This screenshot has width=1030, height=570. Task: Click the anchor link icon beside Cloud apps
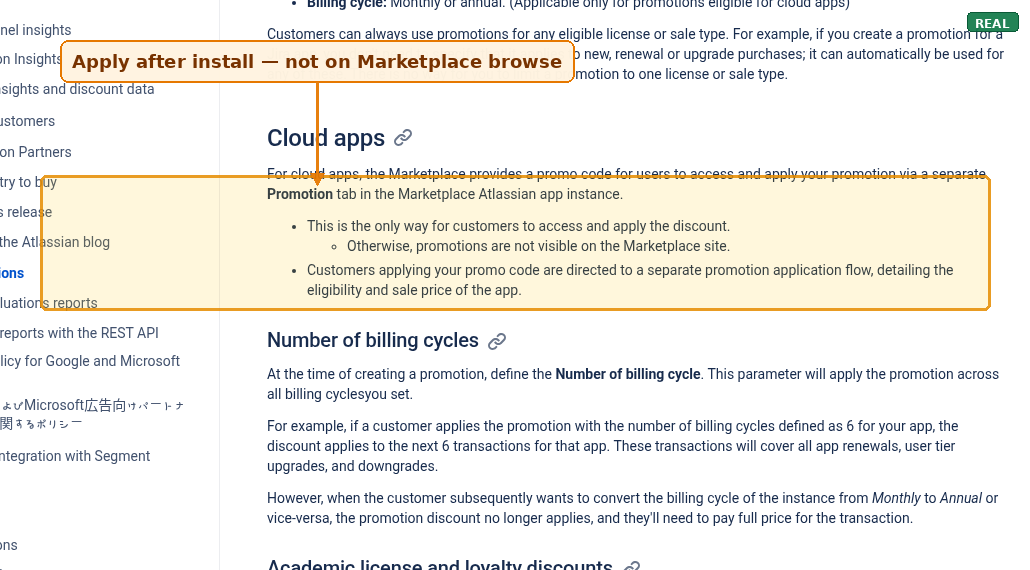tap(403, 137)
